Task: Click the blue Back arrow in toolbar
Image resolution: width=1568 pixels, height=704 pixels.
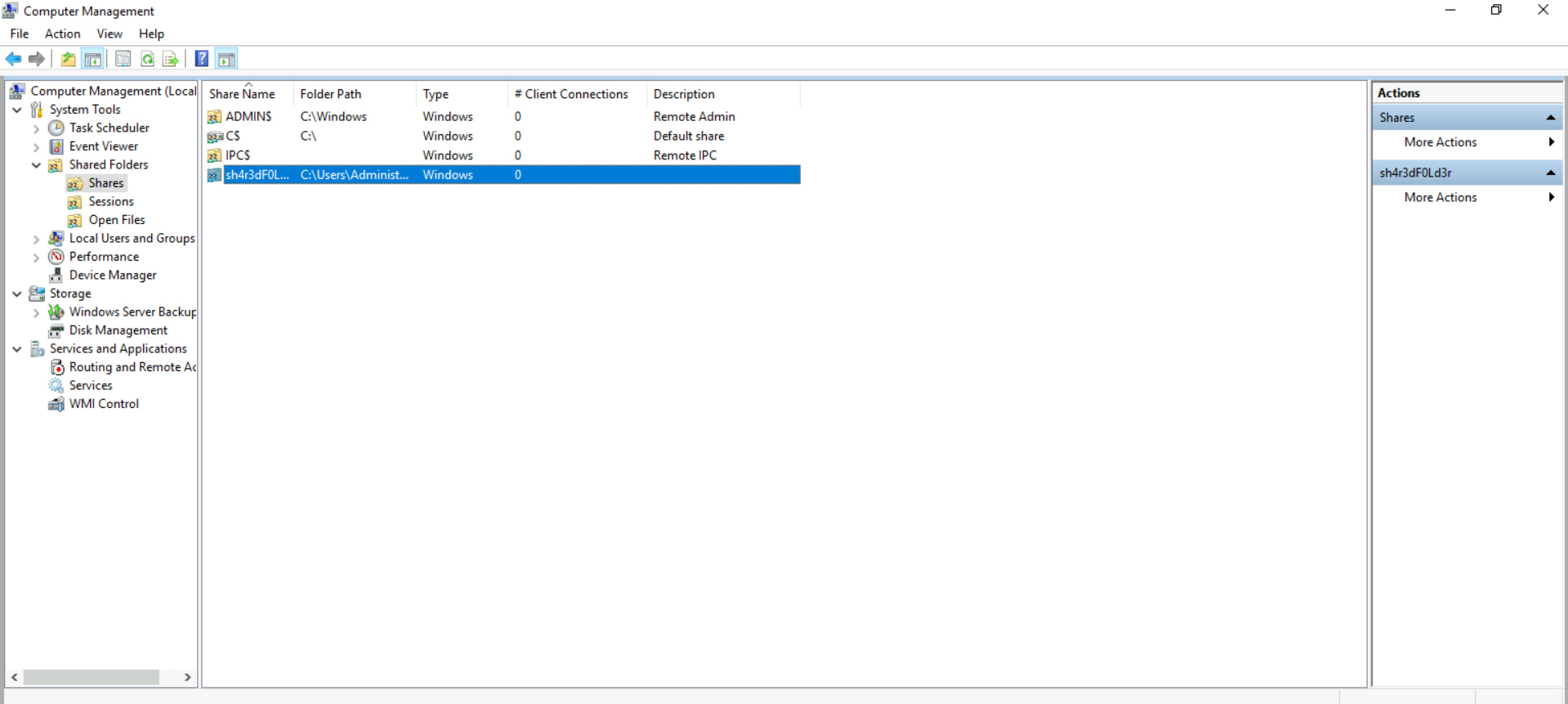Action: coord(13,59)
